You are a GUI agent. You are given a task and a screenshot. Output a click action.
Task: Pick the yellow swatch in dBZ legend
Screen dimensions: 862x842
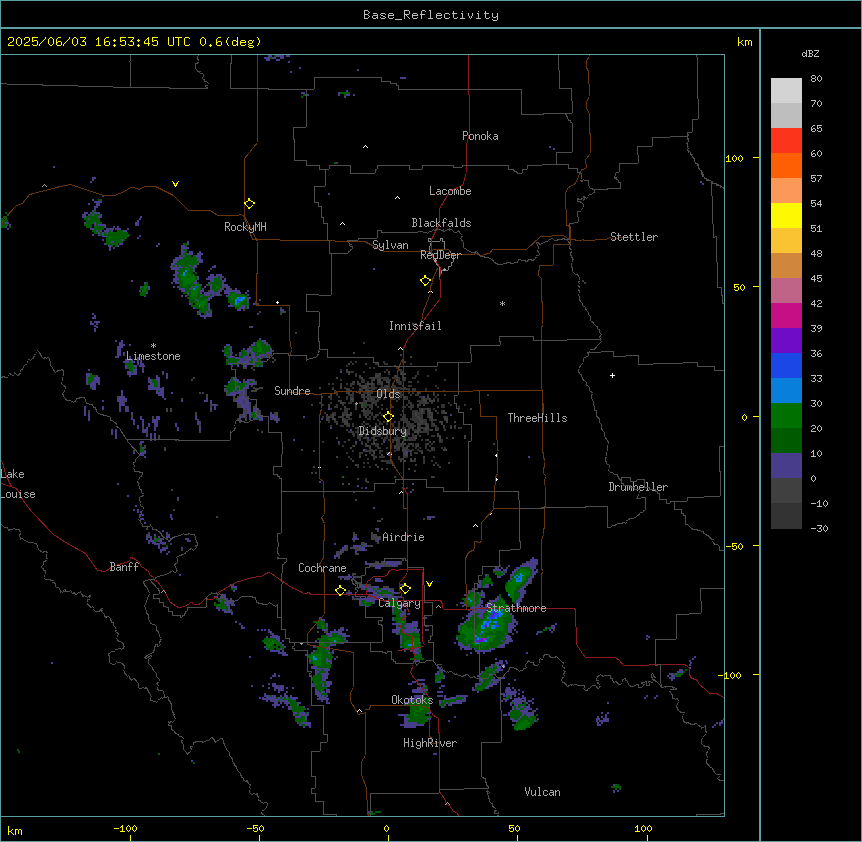pyautogui.click(x=786, y=215)
